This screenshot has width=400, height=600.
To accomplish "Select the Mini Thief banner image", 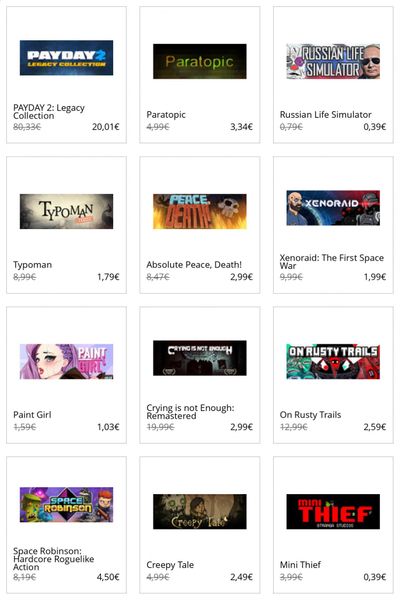I will (x=333, y=511).
